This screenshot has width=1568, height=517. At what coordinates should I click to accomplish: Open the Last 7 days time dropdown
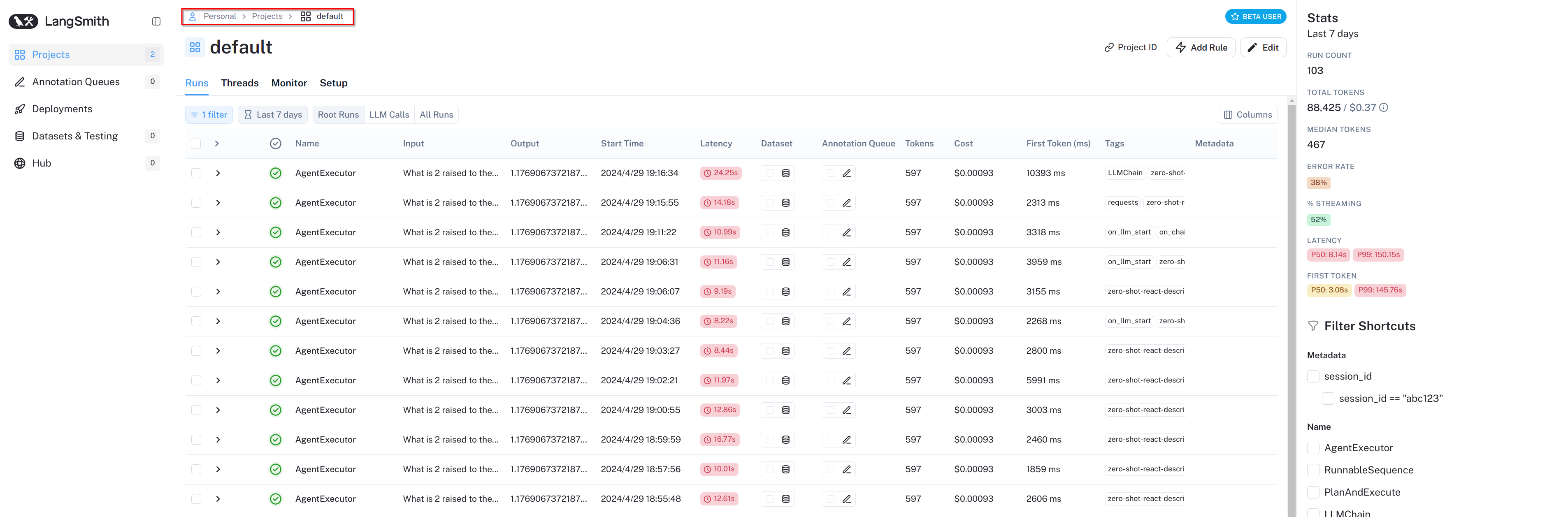click(273, 115)
